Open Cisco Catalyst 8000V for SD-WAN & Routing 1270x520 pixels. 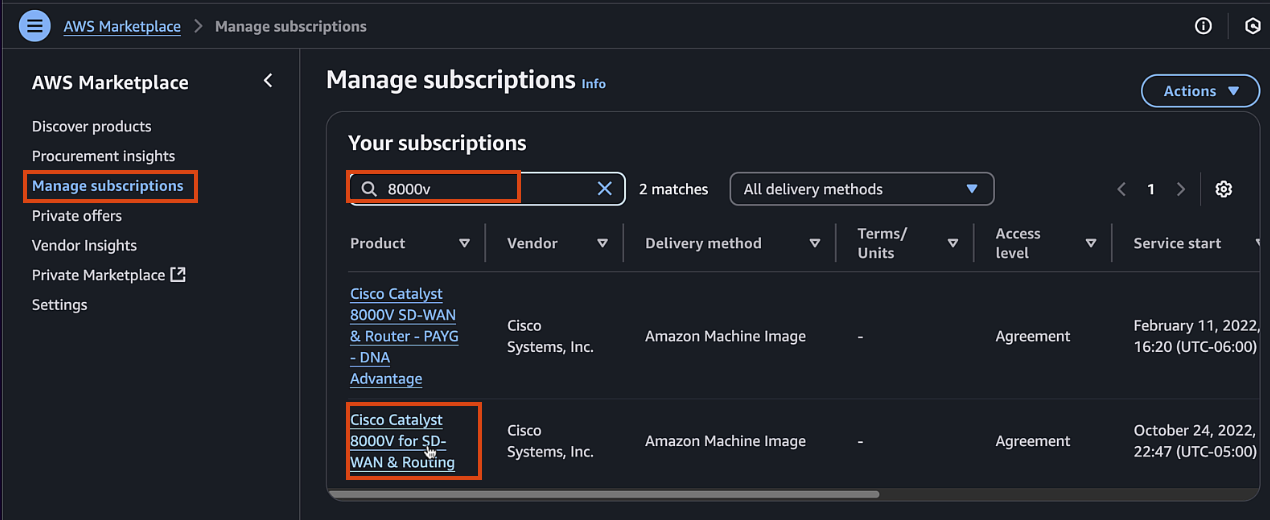click(402, 441)
